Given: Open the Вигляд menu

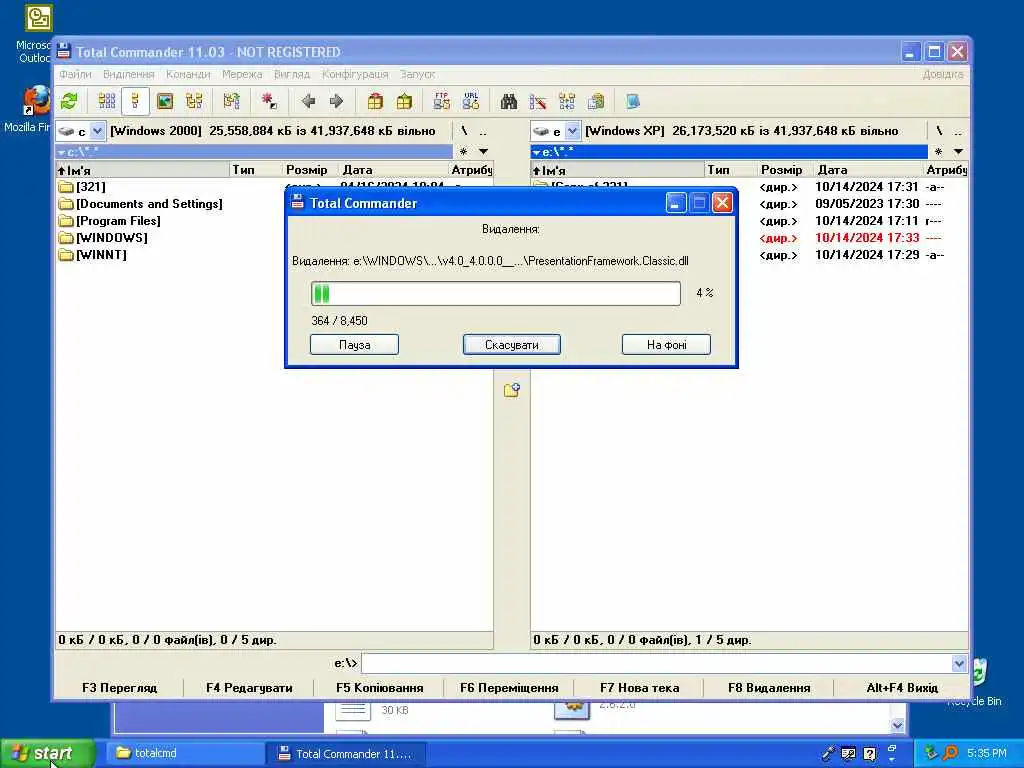Looking at the screenshot, I should [x=292, y=74].
